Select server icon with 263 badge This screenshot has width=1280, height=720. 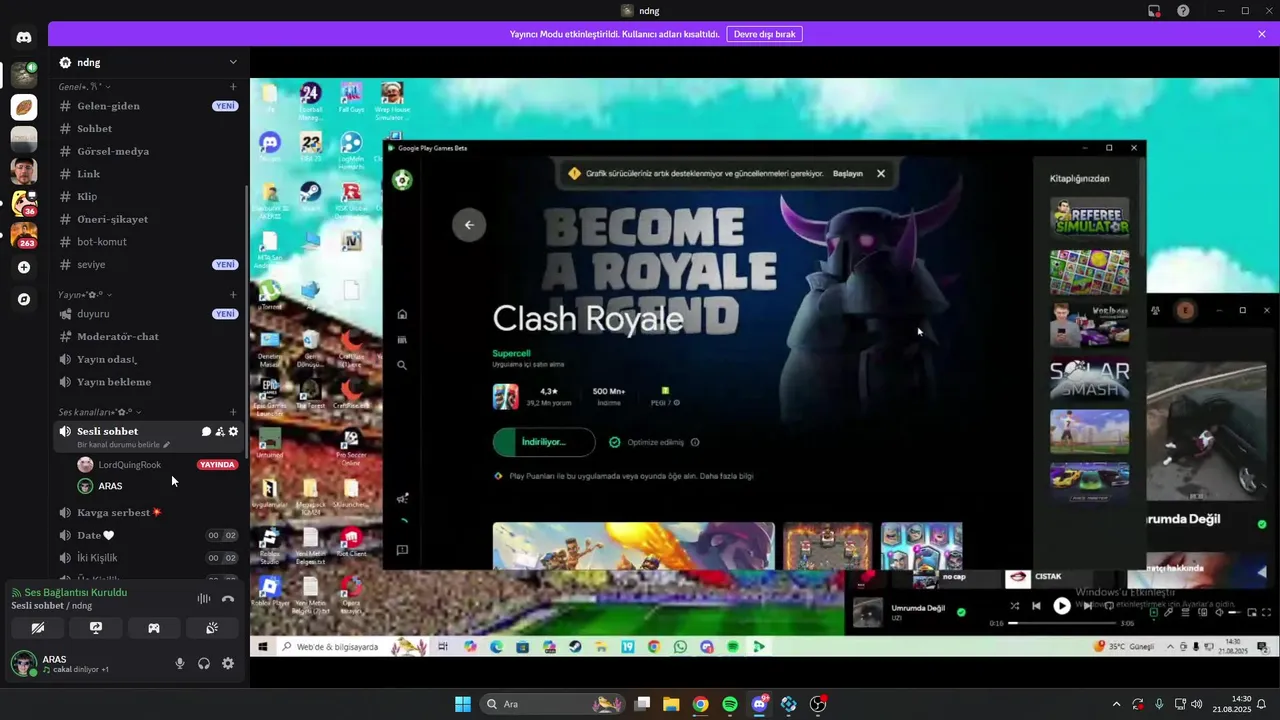pos(24,236)
